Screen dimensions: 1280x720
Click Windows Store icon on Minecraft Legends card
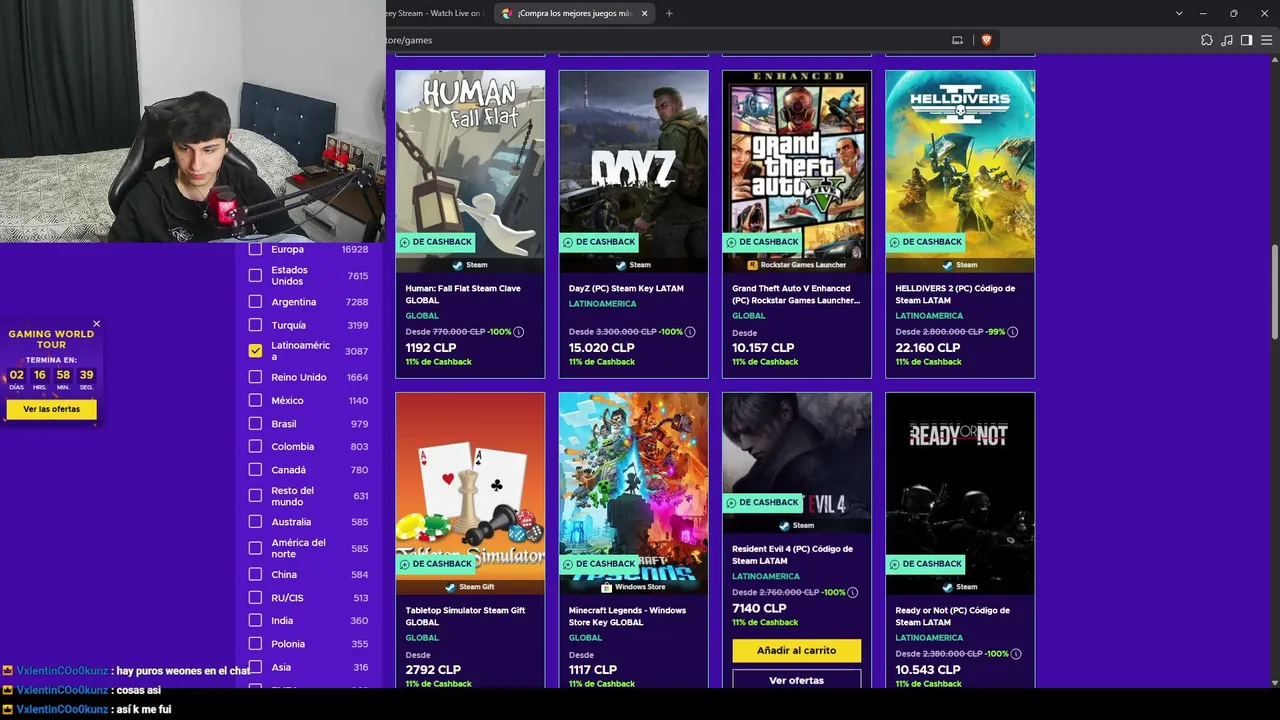pyautogui.click(x=606, y=587)
